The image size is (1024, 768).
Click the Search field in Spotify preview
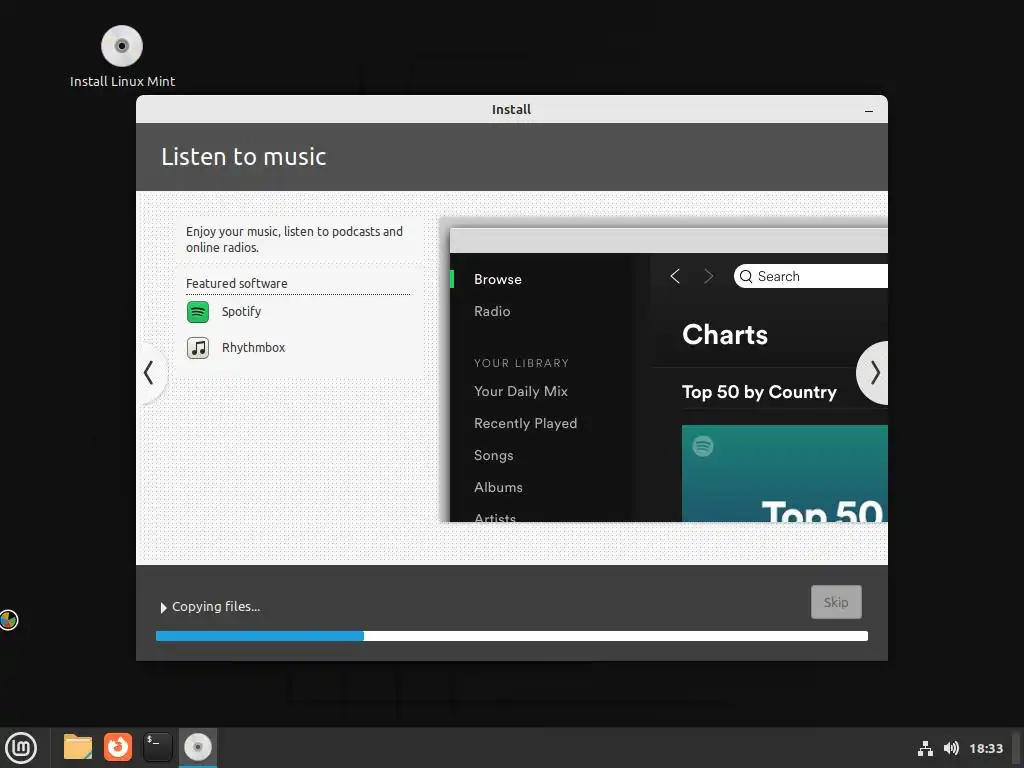click(x=810, y=276)
